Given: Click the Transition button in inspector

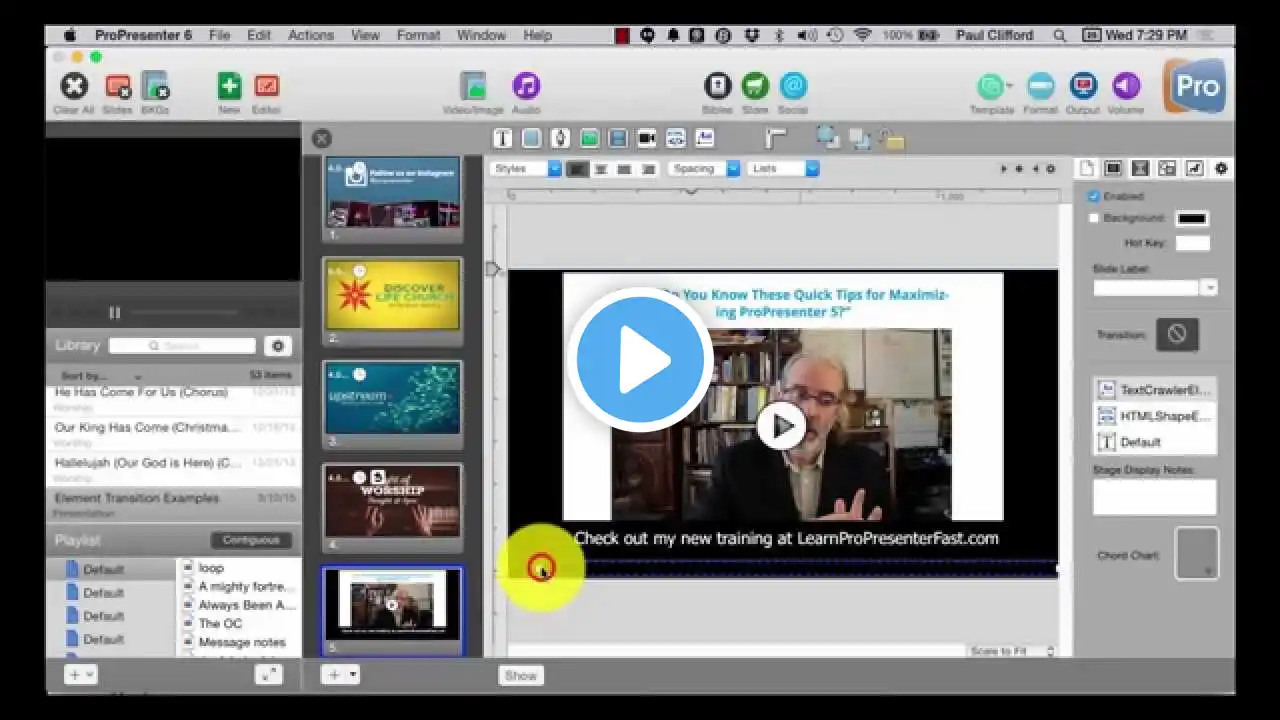Looking at the screenshot, I should (1177, 334).
